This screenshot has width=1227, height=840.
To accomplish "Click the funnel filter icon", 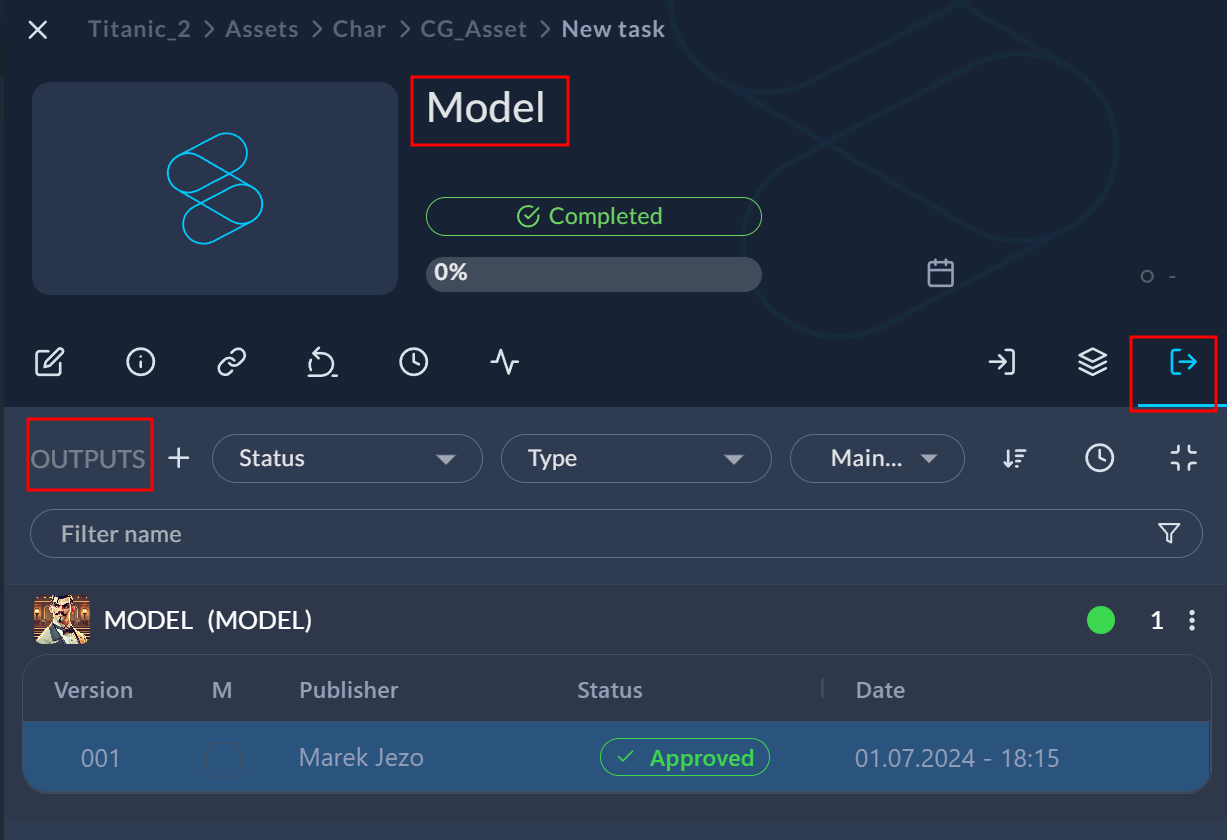I will pos(1169,534).
